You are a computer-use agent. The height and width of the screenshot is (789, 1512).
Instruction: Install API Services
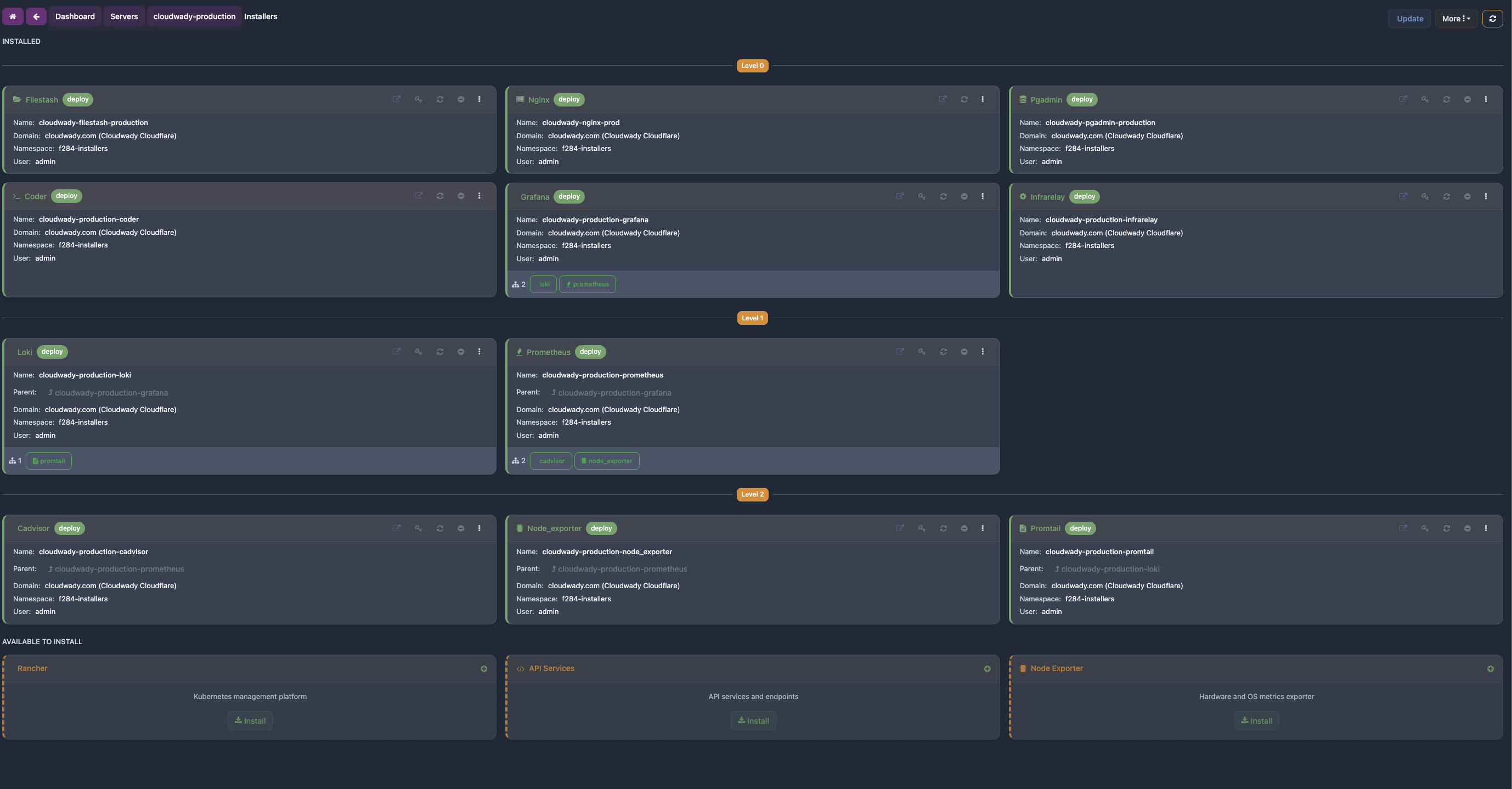[753, 721]
